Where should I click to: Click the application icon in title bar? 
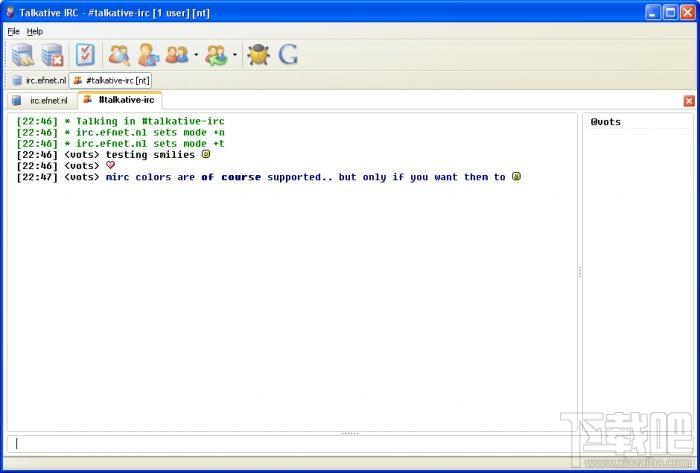click(x=10, y=12)
